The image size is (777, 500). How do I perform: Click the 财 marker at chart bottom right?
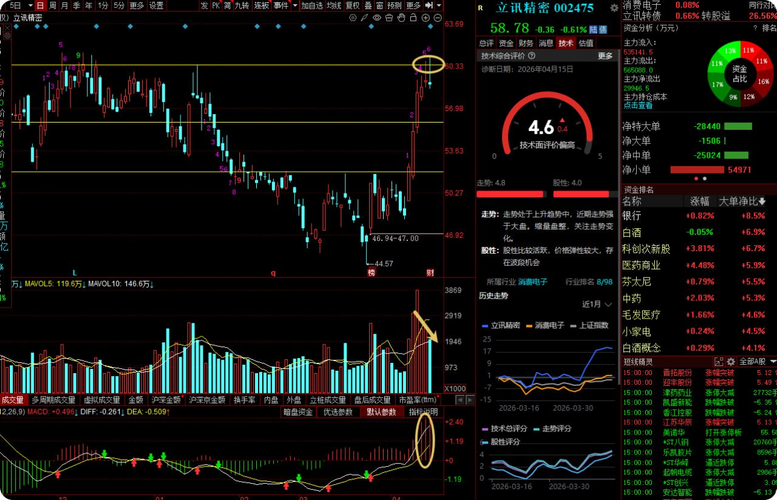(430, 272)
